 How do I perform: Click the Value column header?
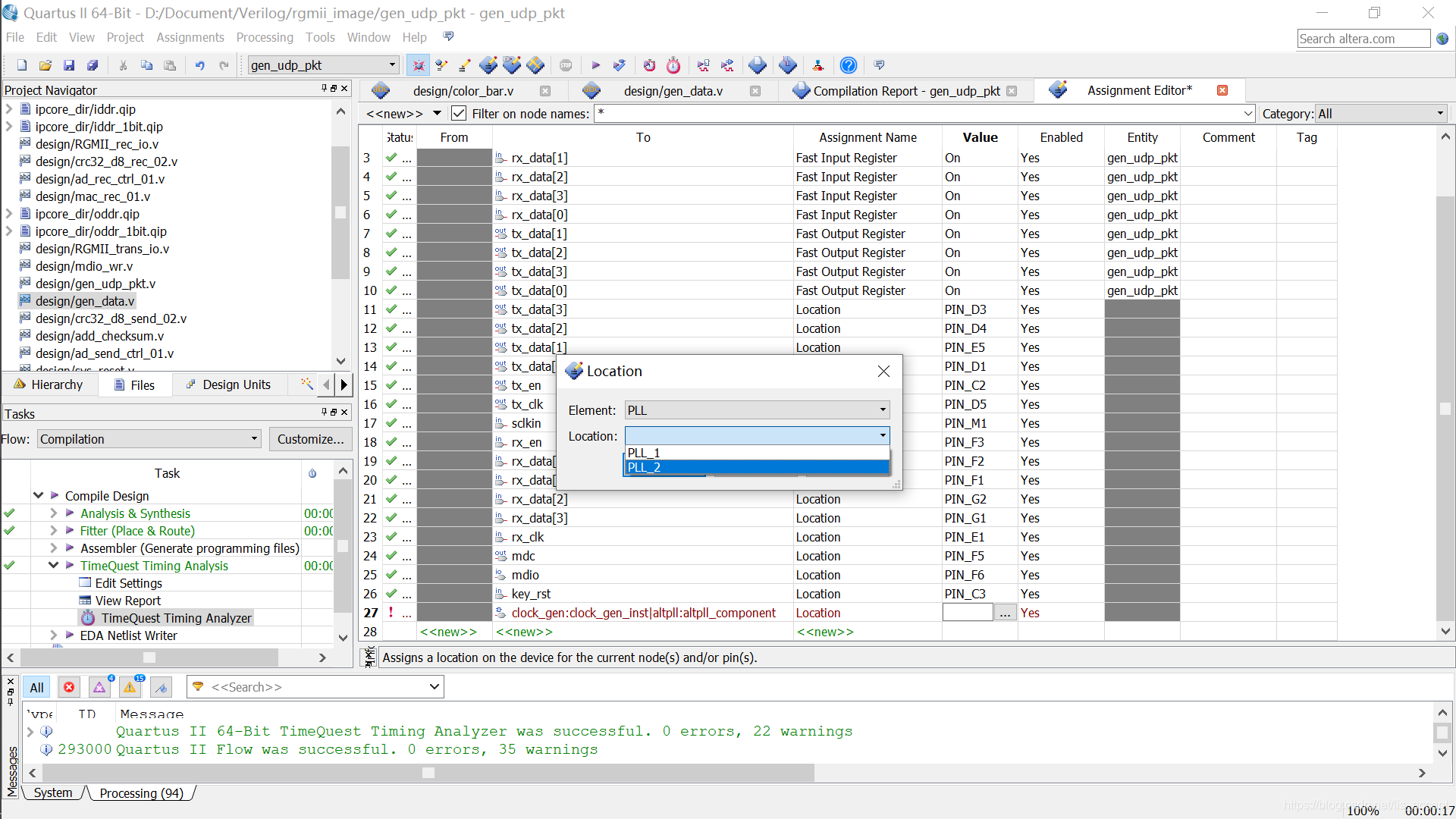[980, 137]
